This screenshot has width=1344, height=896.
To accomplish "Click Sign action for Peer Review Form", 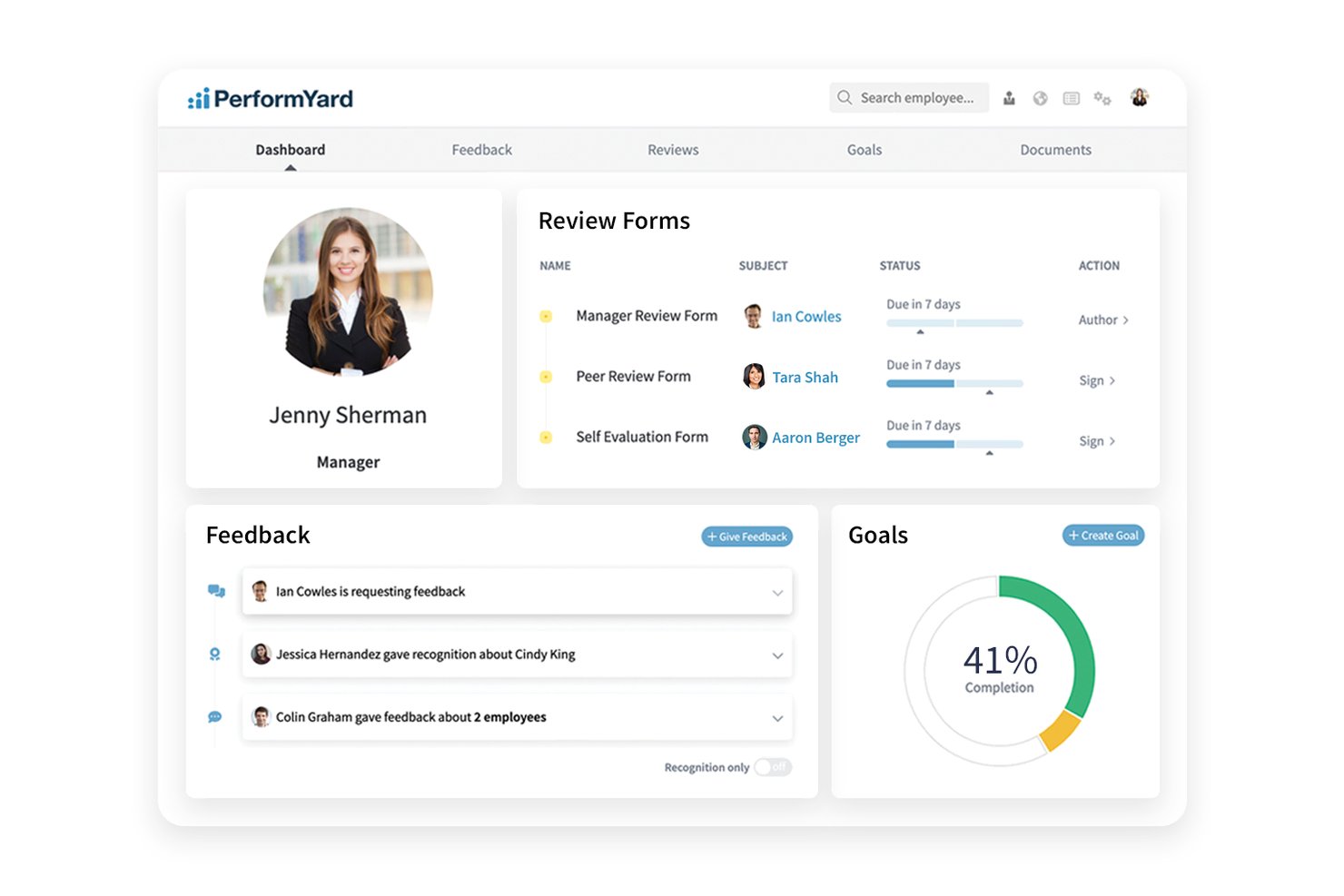I will coord(1097,380).
